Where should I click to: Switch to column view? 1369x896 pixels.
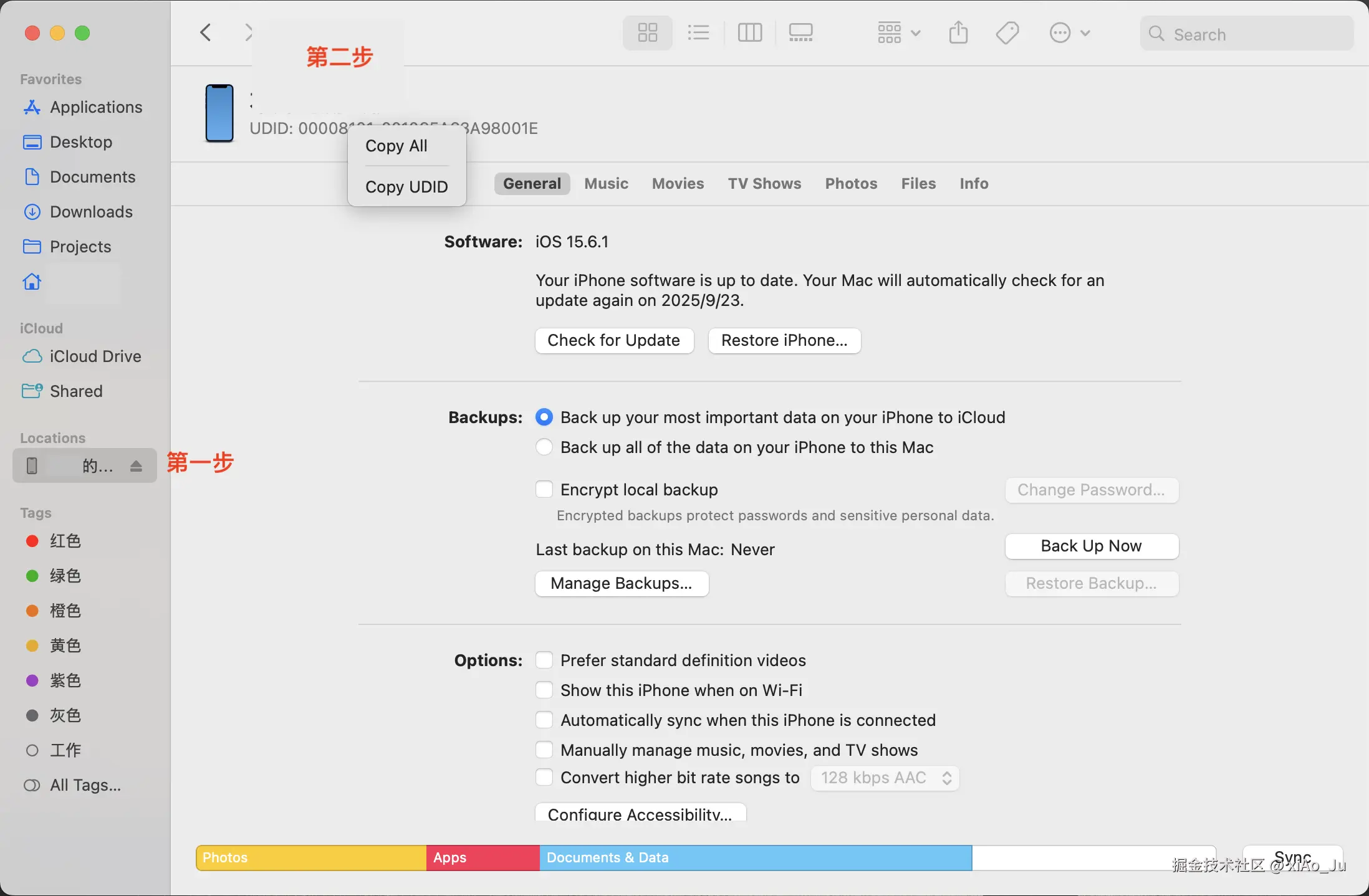pos(749,32)
